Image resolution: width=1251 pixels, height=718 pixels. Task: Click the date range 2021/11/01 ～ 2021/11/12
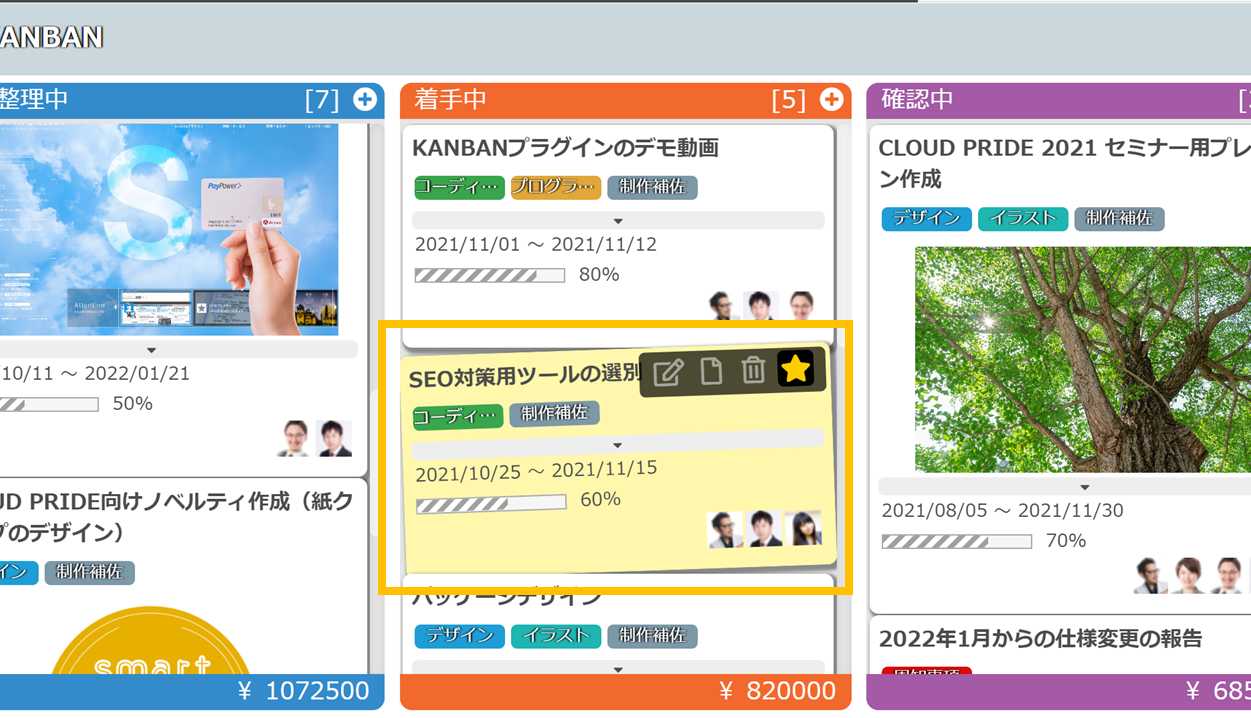(536, 245)
